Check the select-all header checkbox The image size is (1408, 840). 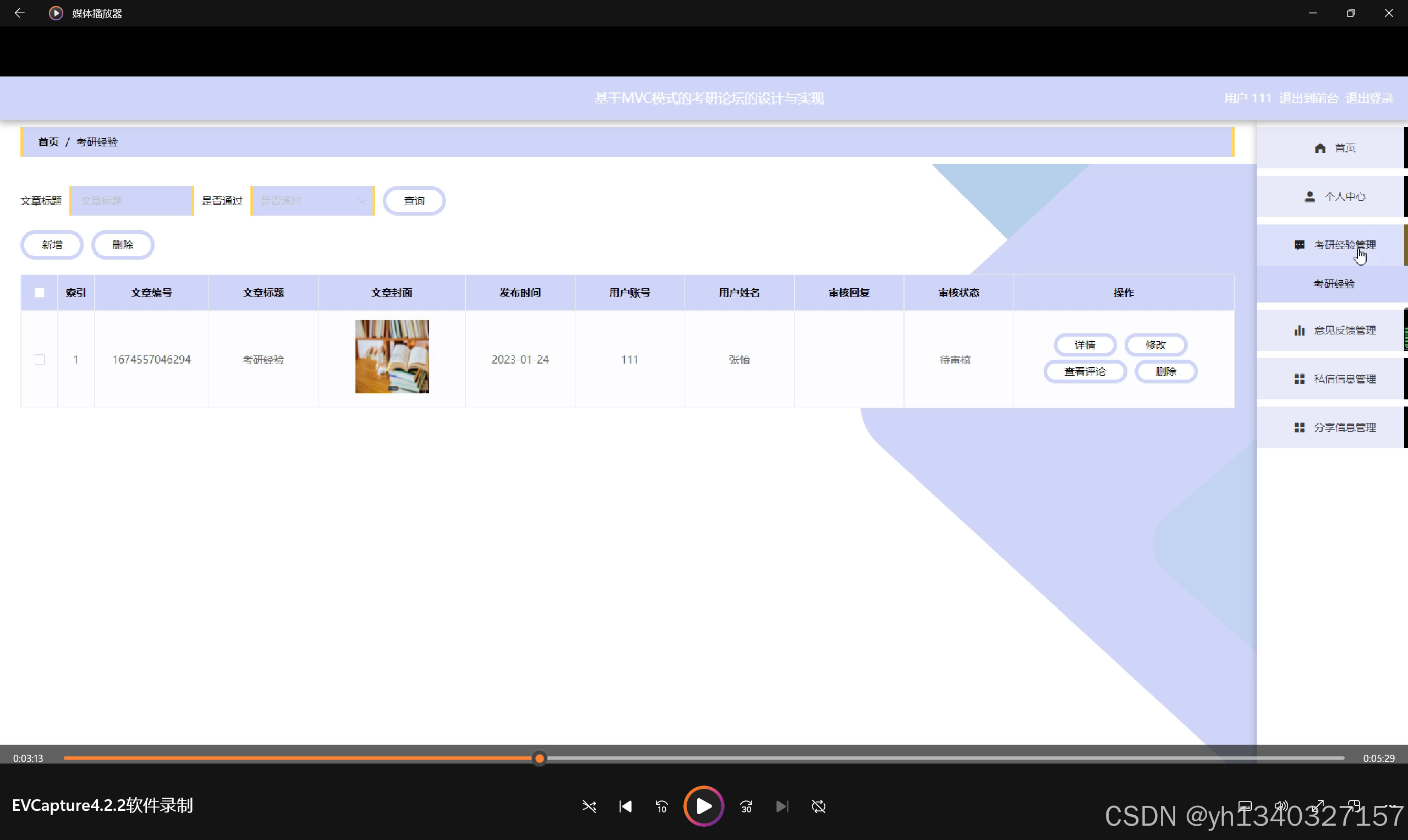click(40, 293)
